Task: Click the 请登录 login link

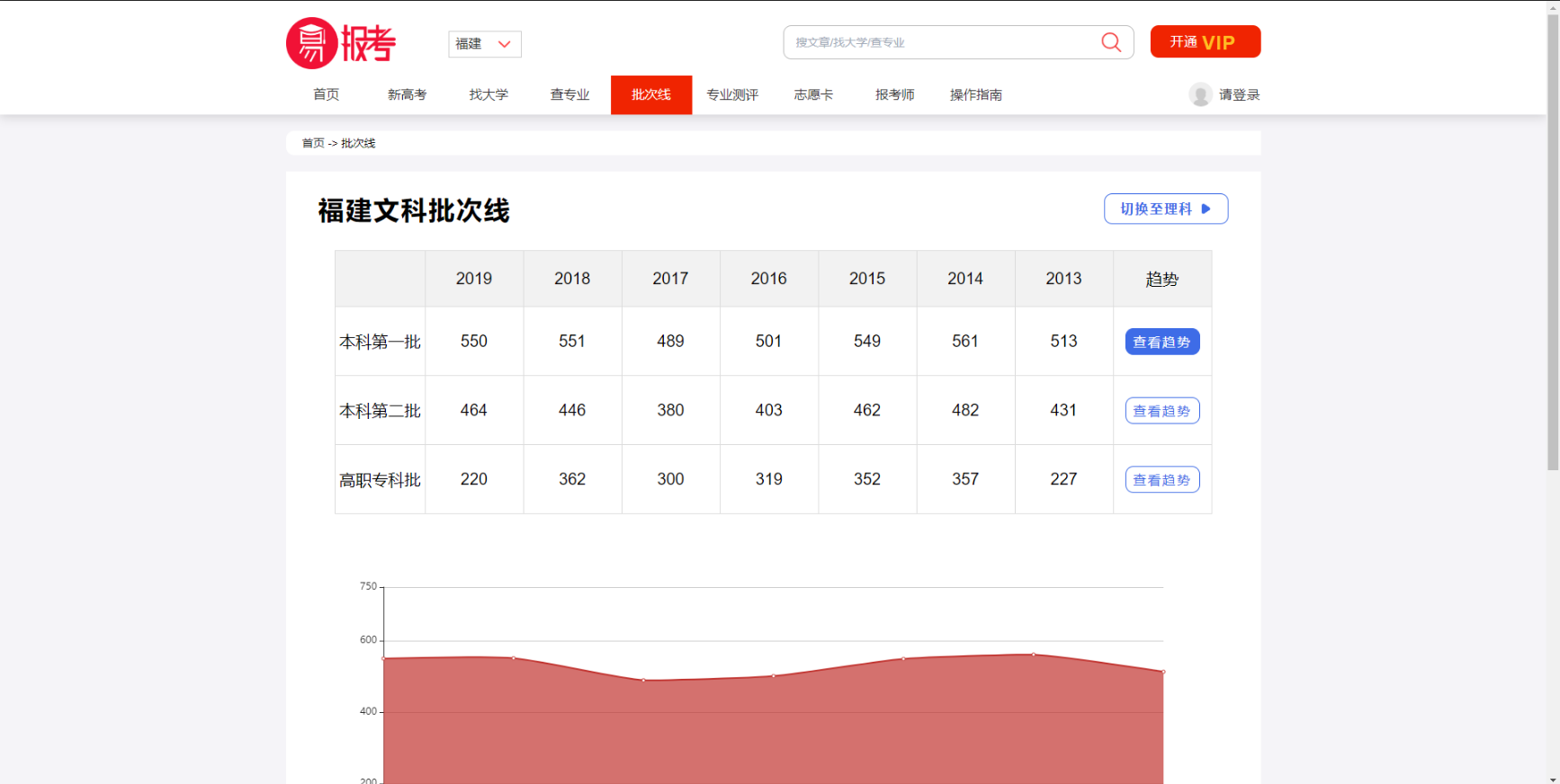Action: (1239, 94)
